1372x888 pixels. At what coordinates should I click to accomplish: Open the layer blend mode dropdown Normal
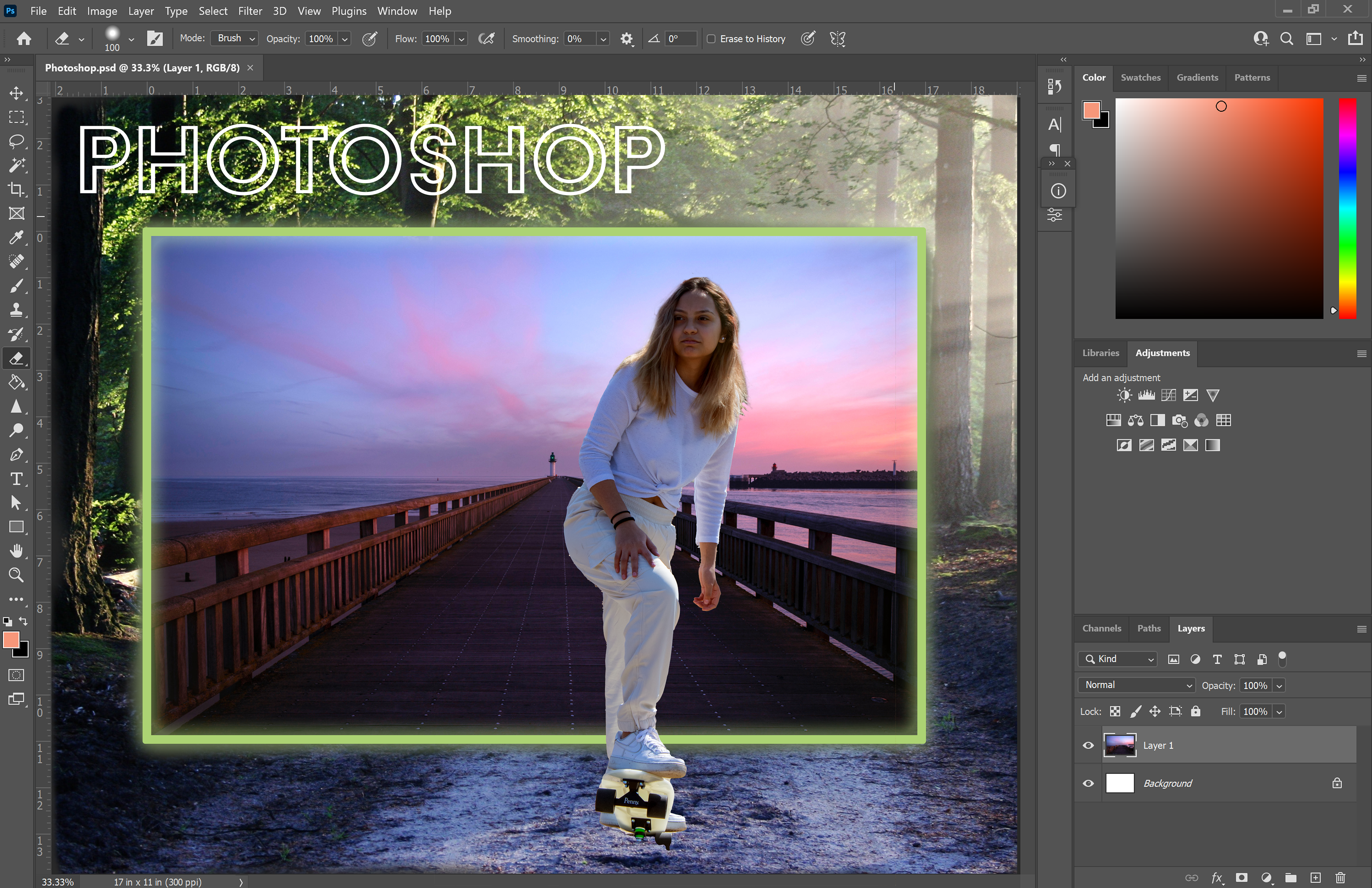pyautogui.click(x=1137, y=685)
